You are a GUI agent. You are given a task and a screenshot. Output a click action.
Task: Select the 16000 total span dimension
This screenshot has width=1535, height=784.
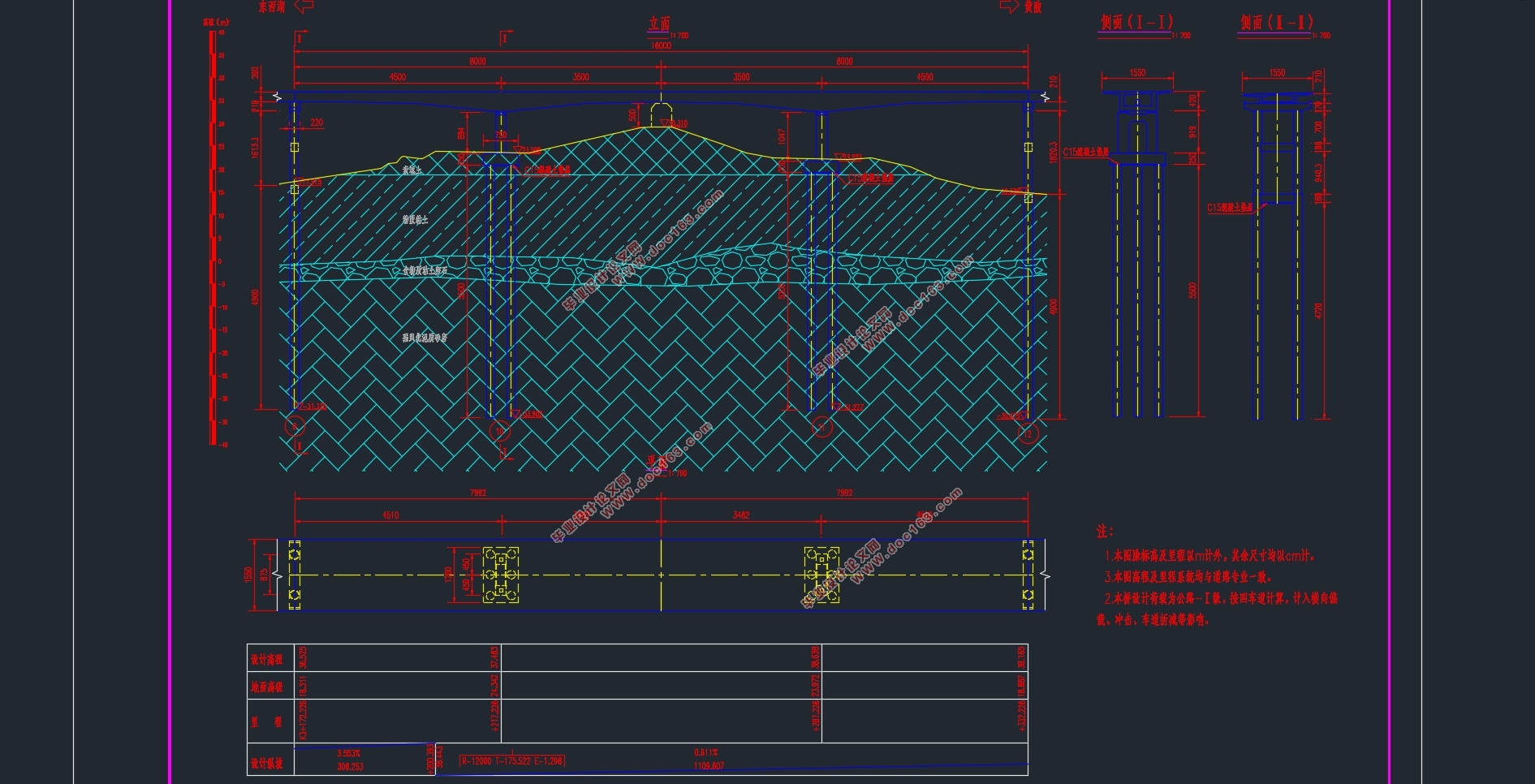662,46
